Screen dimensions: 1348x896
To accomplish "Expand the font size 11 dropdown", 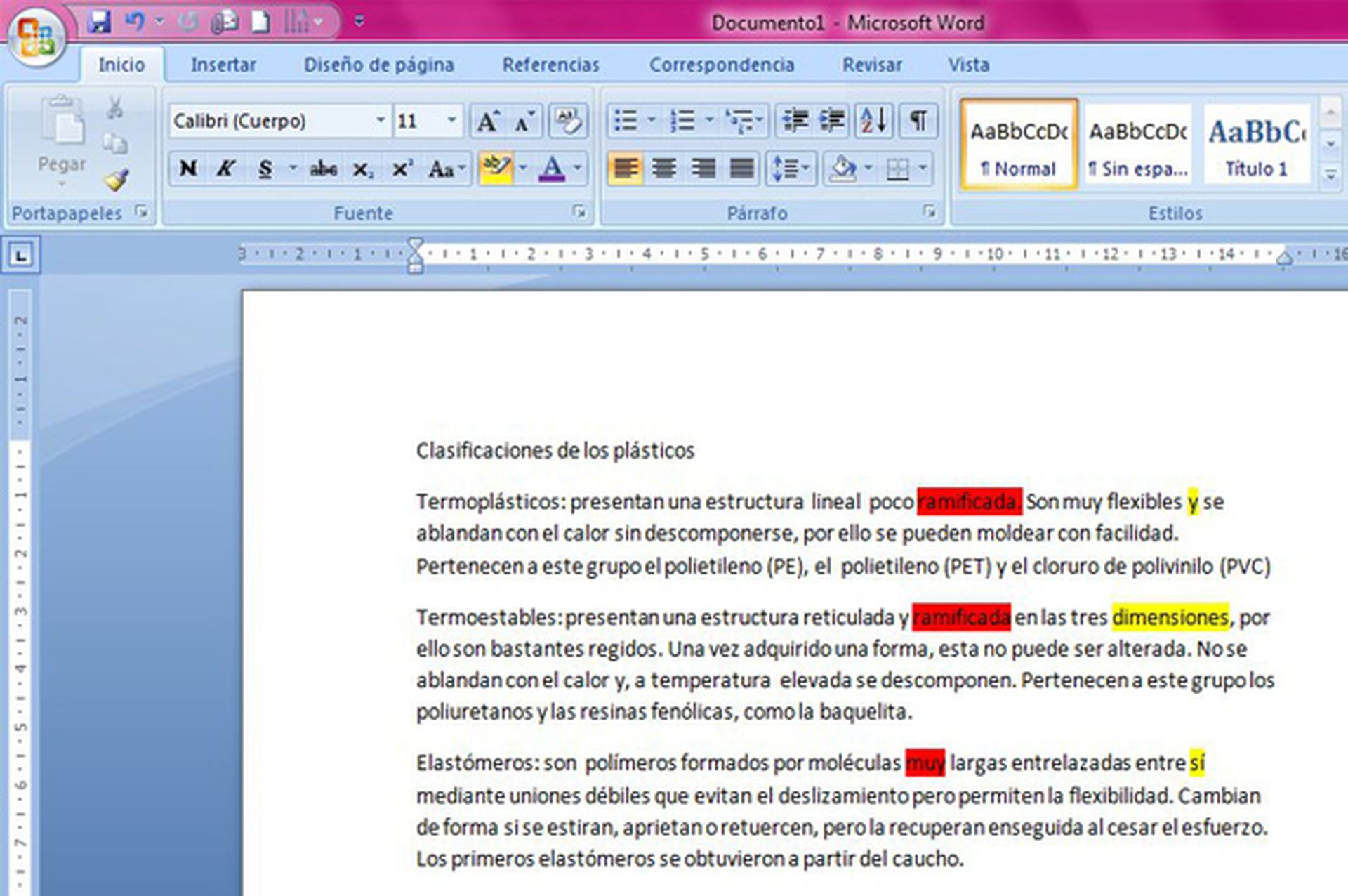I will (451, 121).
